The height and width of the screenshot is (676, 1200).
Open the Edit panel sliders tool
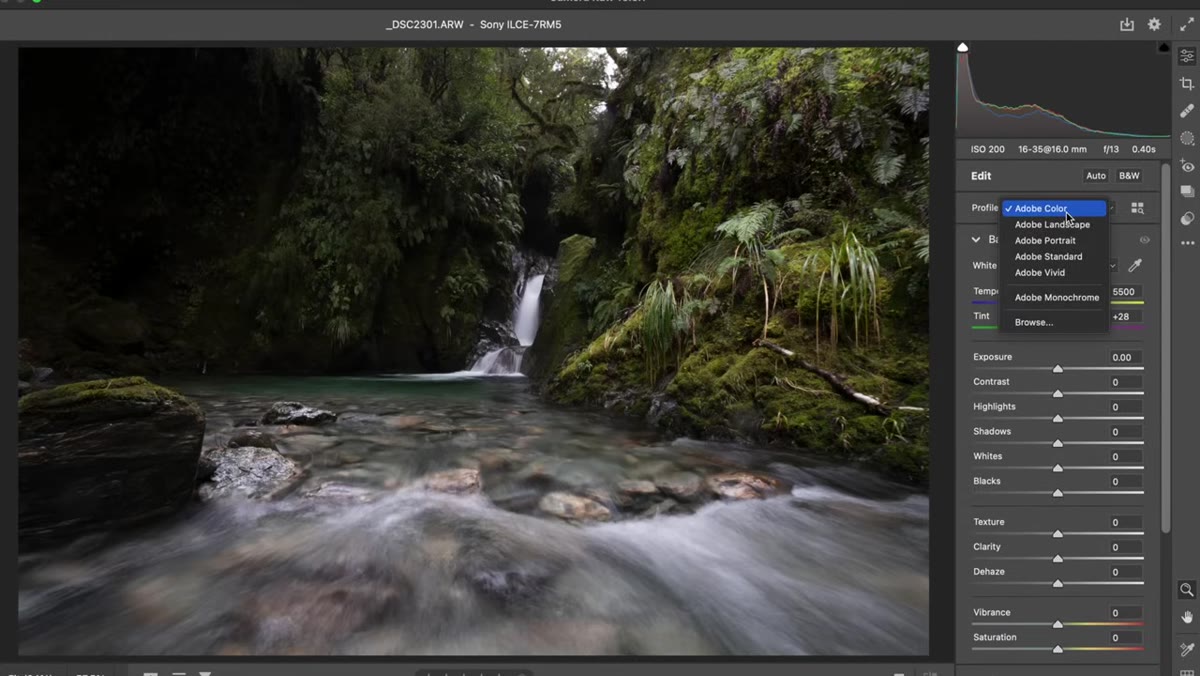click(x=1187, y=56)
